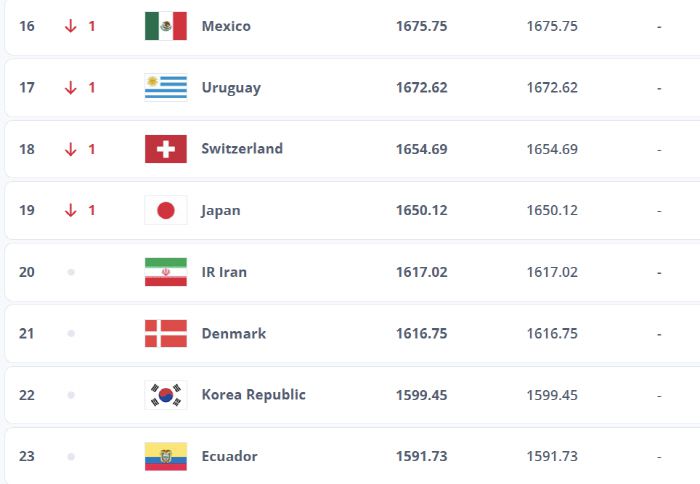
Task: Click the Mexico flag icon
Action: tap(166, 26)
